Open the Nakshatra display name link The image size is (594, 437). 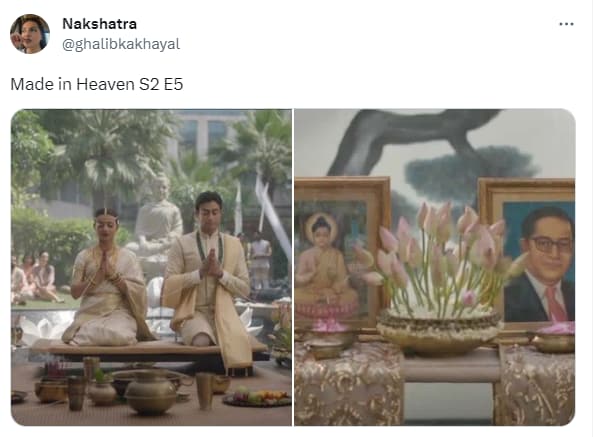pyautogui.click(x=99, y=24)
